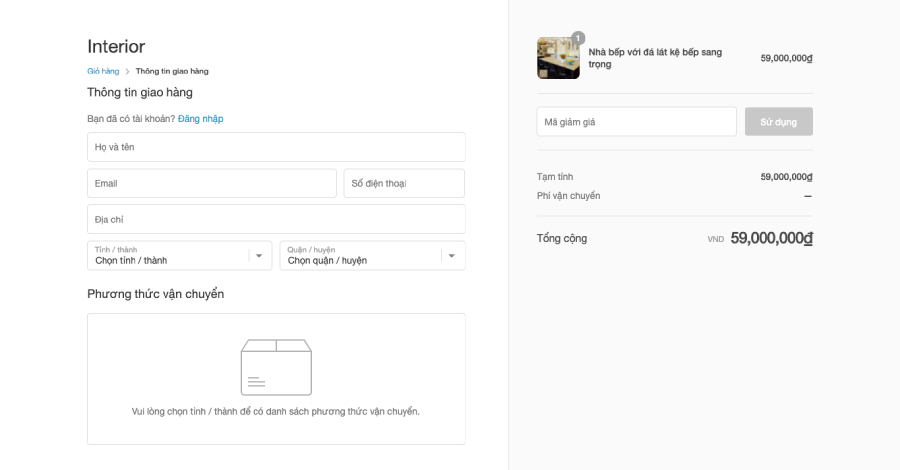Image resolution: width=900 pixels, height=470 pixels.
Task: Click the Tổng cộng label
Action: pyautogui.click(x=562, y=238)
